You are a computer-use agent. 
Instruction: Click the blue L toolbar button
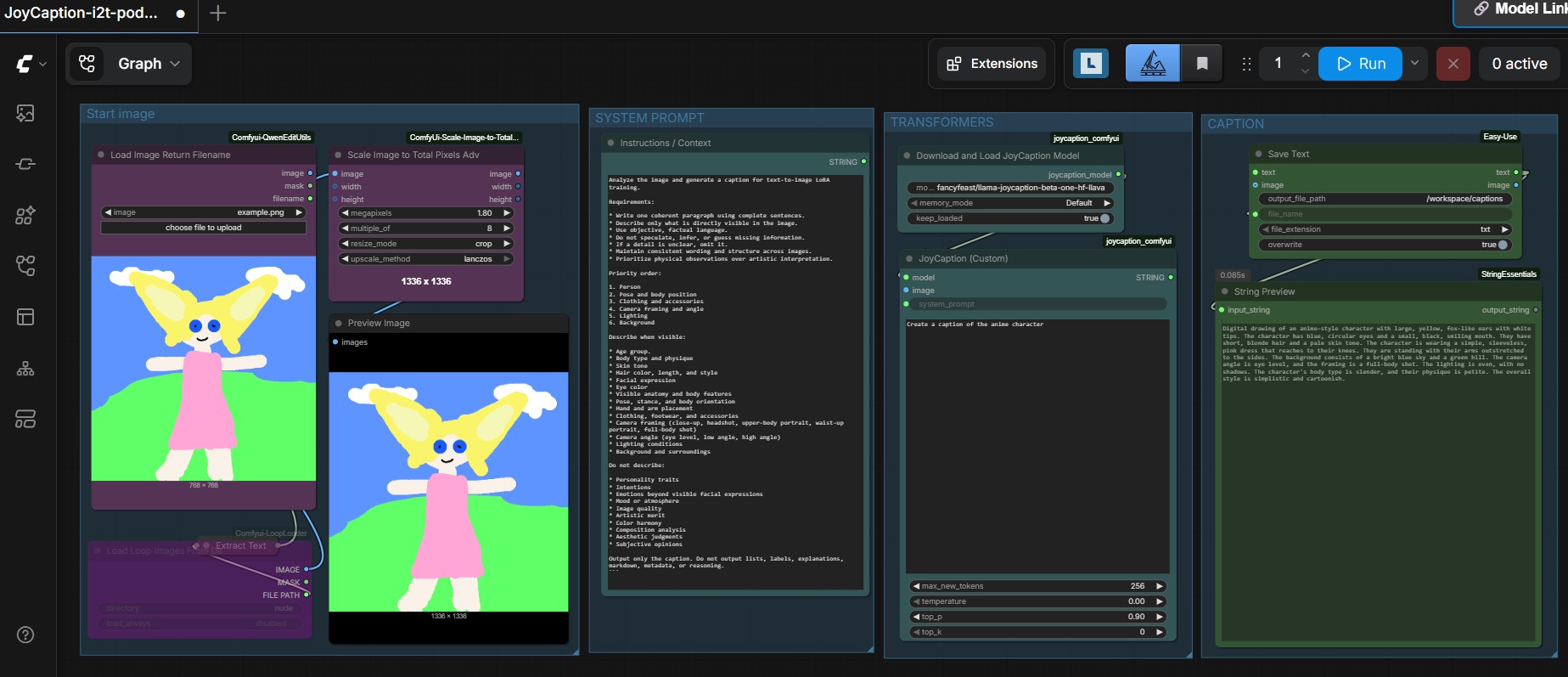1091,64
